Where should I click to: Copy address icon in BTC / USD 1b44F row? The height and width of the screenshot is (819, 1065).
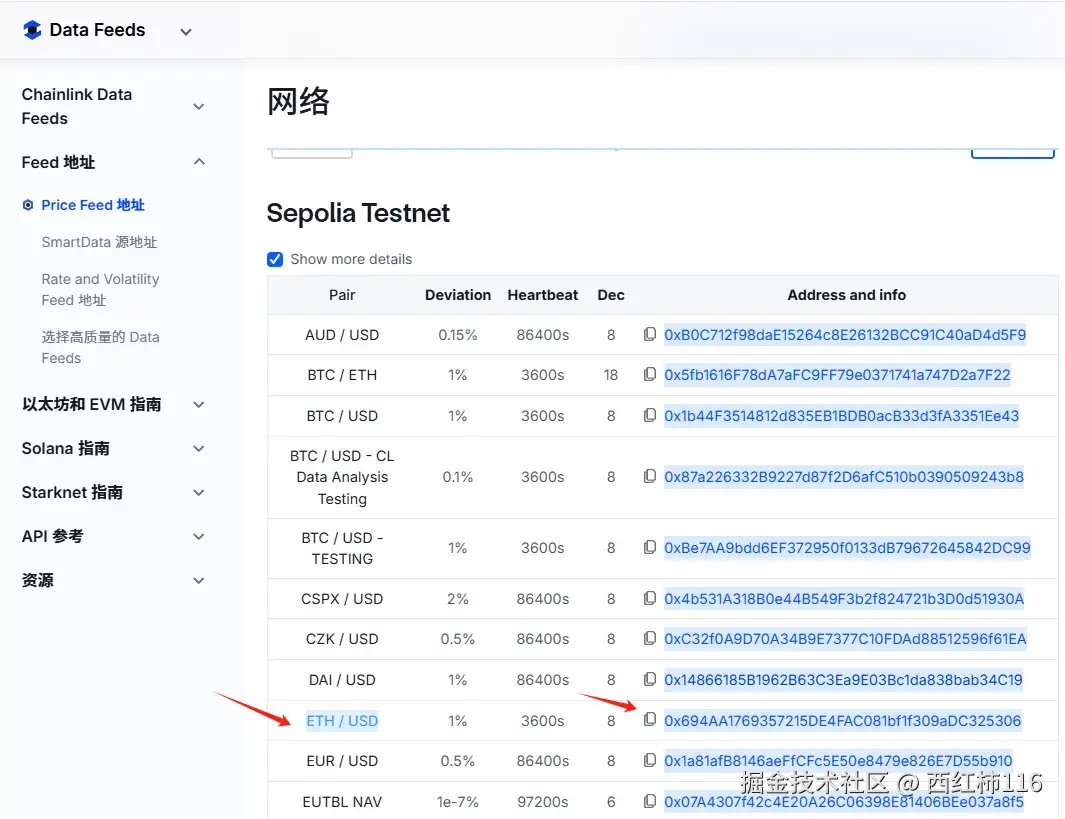pyautogui.click(x=649, y=415)
